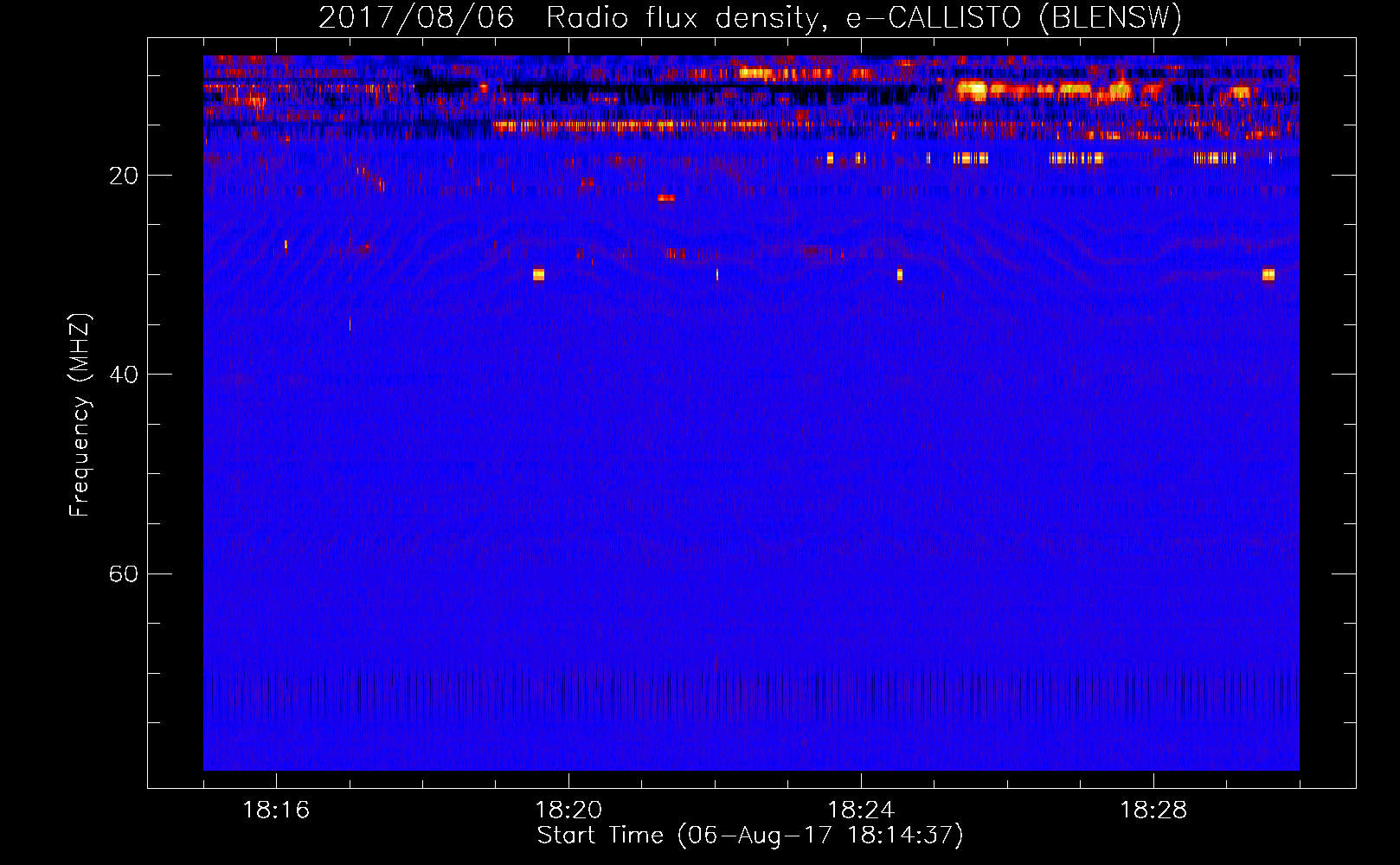The image size is (1400, 865).
Task: Click the 18:20 time tick label
Action: click(x=568, y=811)
